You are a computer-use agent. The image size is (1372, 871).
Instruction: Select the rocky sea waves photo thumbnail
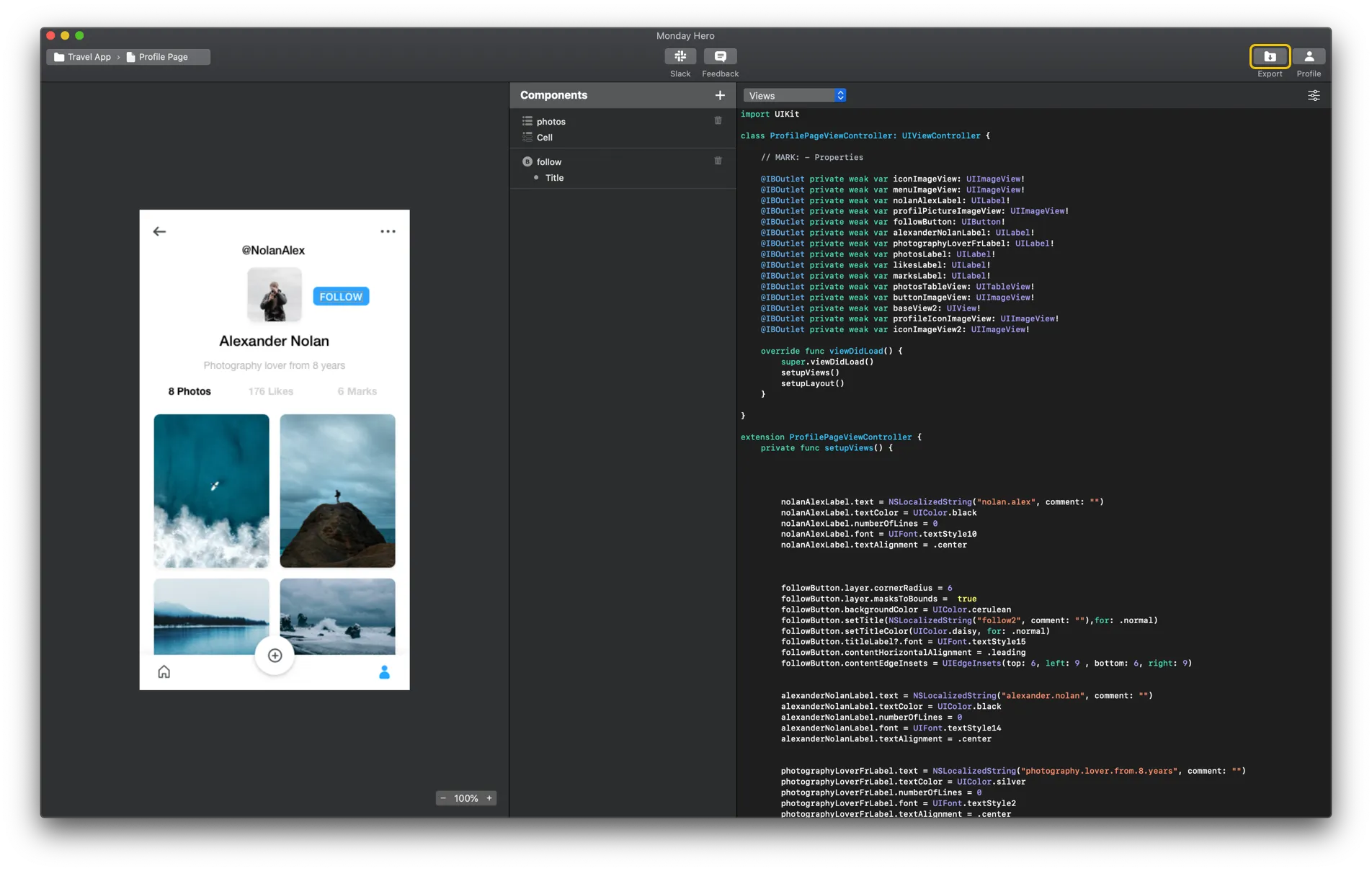coord(337,616)
